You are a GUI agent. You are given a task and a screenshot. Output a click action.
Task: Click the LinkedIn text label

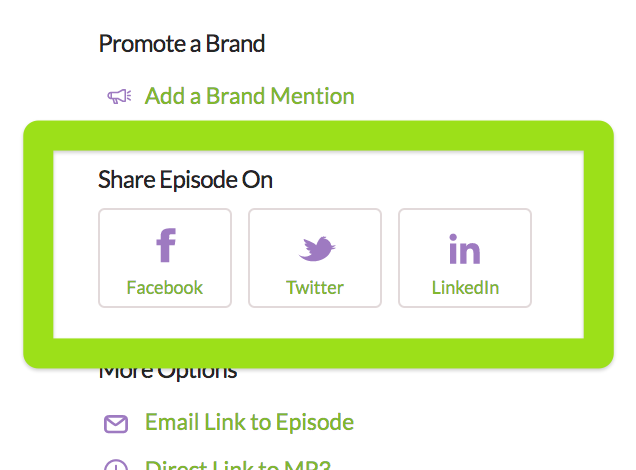(x=465, y=288)
